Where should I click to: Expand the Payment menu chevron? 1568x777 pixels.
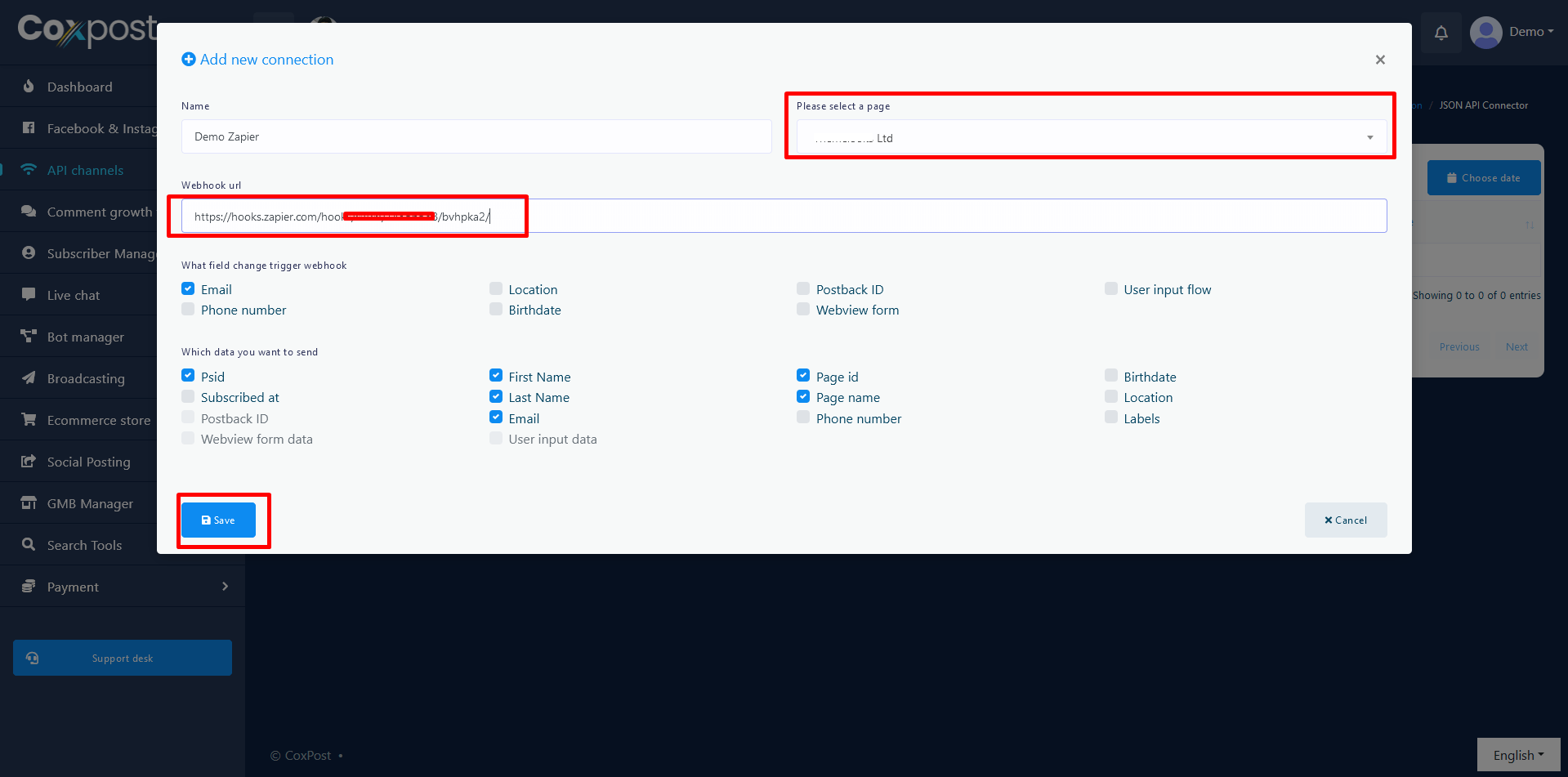pos(225,587)
